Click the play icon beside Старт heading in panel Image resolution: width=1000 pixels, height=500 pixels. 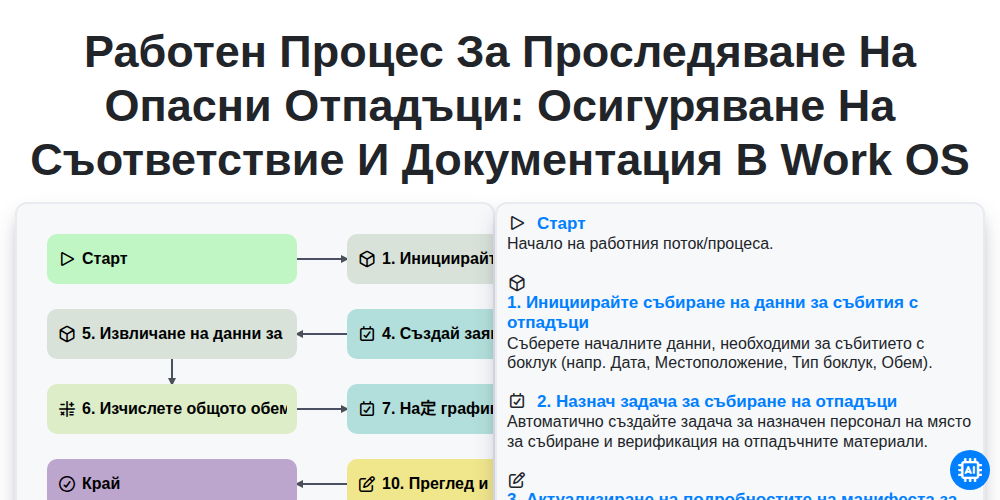(x=517, y=223)
